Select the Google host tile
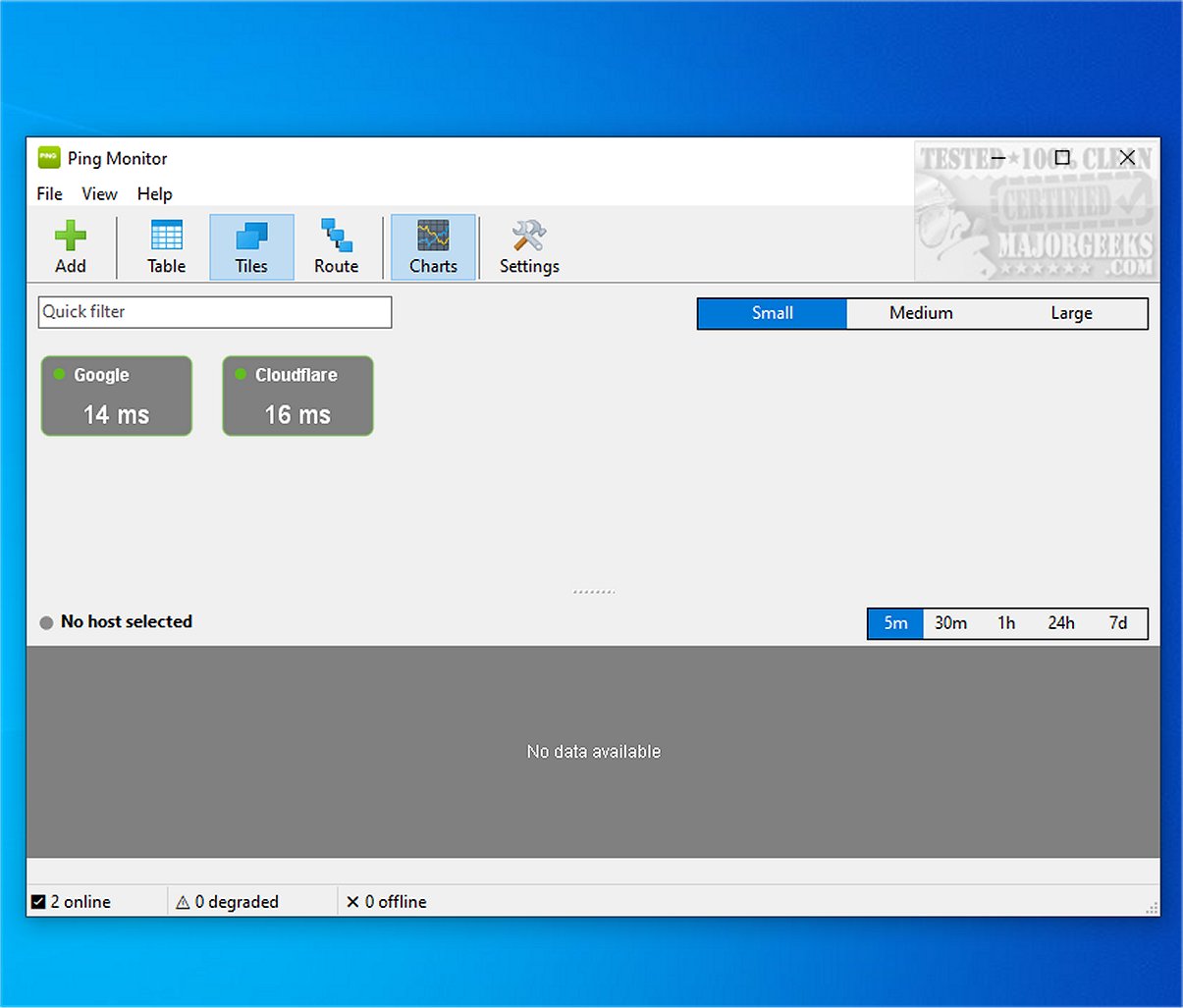Viewport: 1183px width, 1008px height. pos(117,396)
